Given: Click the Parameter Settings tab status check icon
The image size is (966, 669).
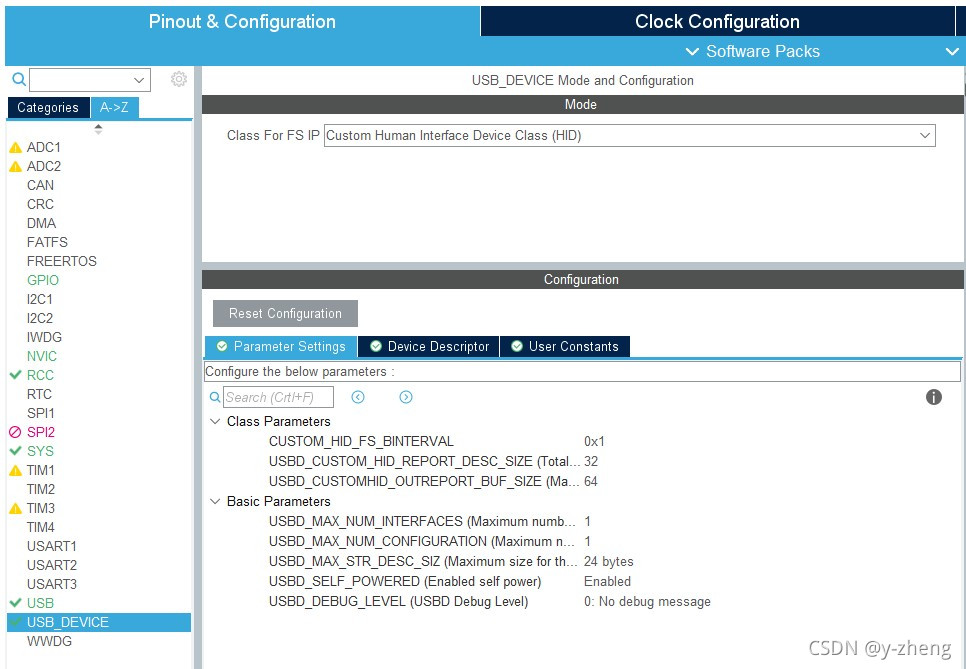Looking at the screenshot, I should tap(222, 346).
